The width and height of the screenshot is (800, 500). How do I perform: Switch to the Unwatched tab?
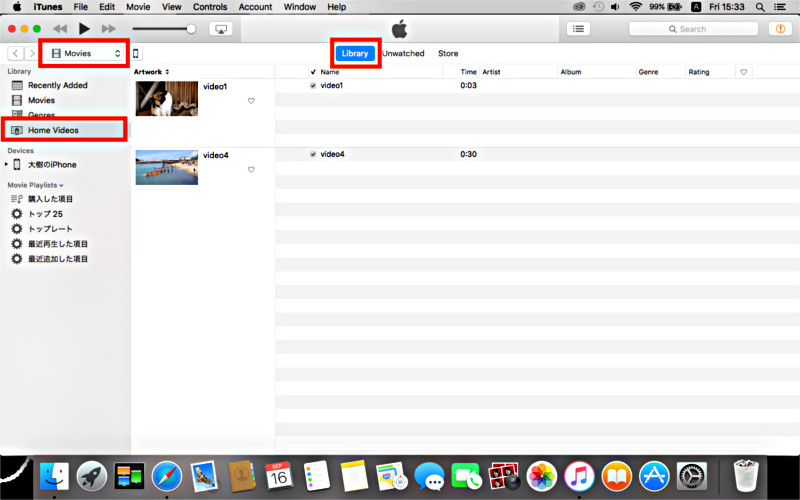[403, 53]
